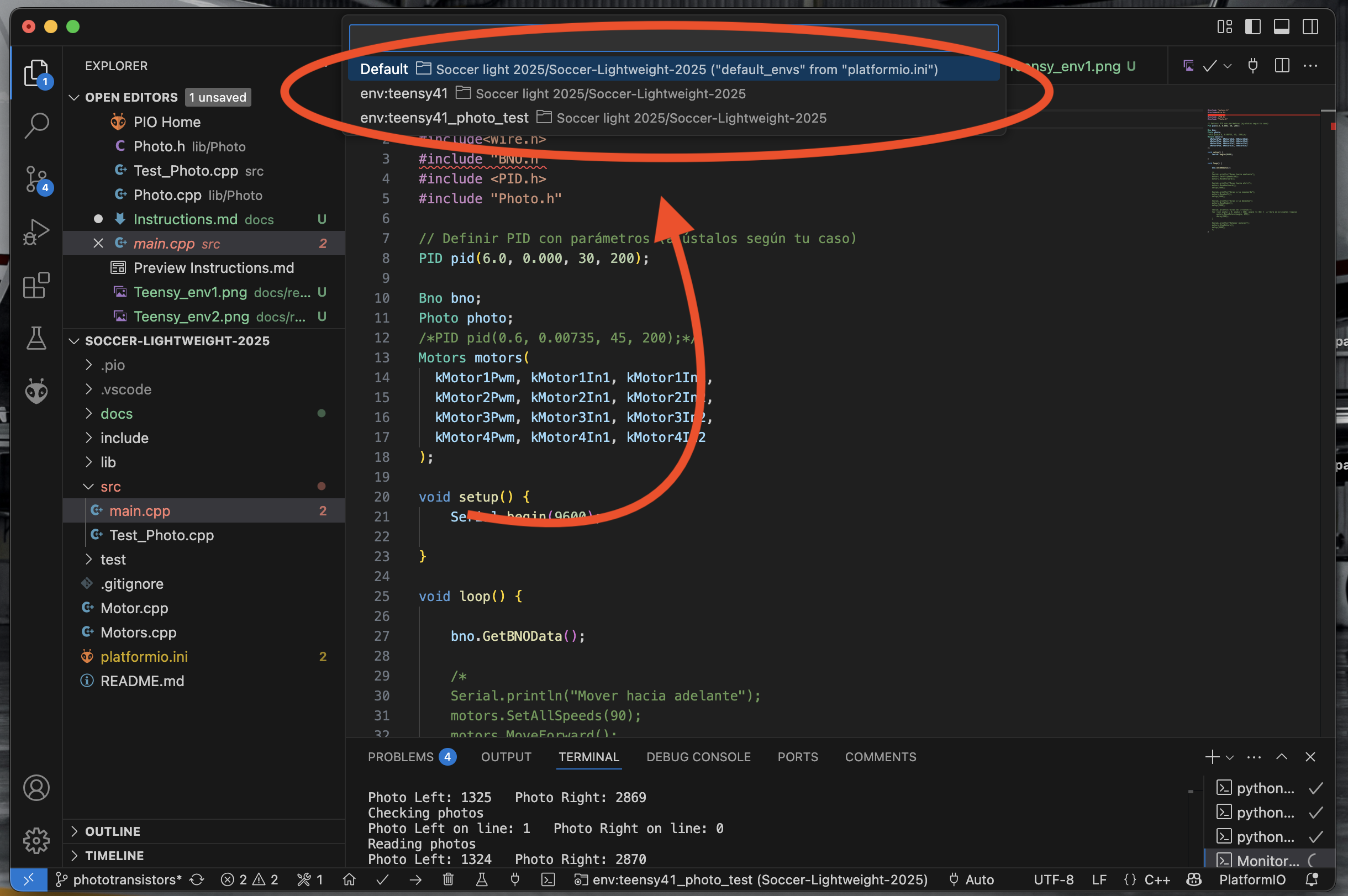
Task: Expand the OUTLINE section
Action: [x=113, y=831]
